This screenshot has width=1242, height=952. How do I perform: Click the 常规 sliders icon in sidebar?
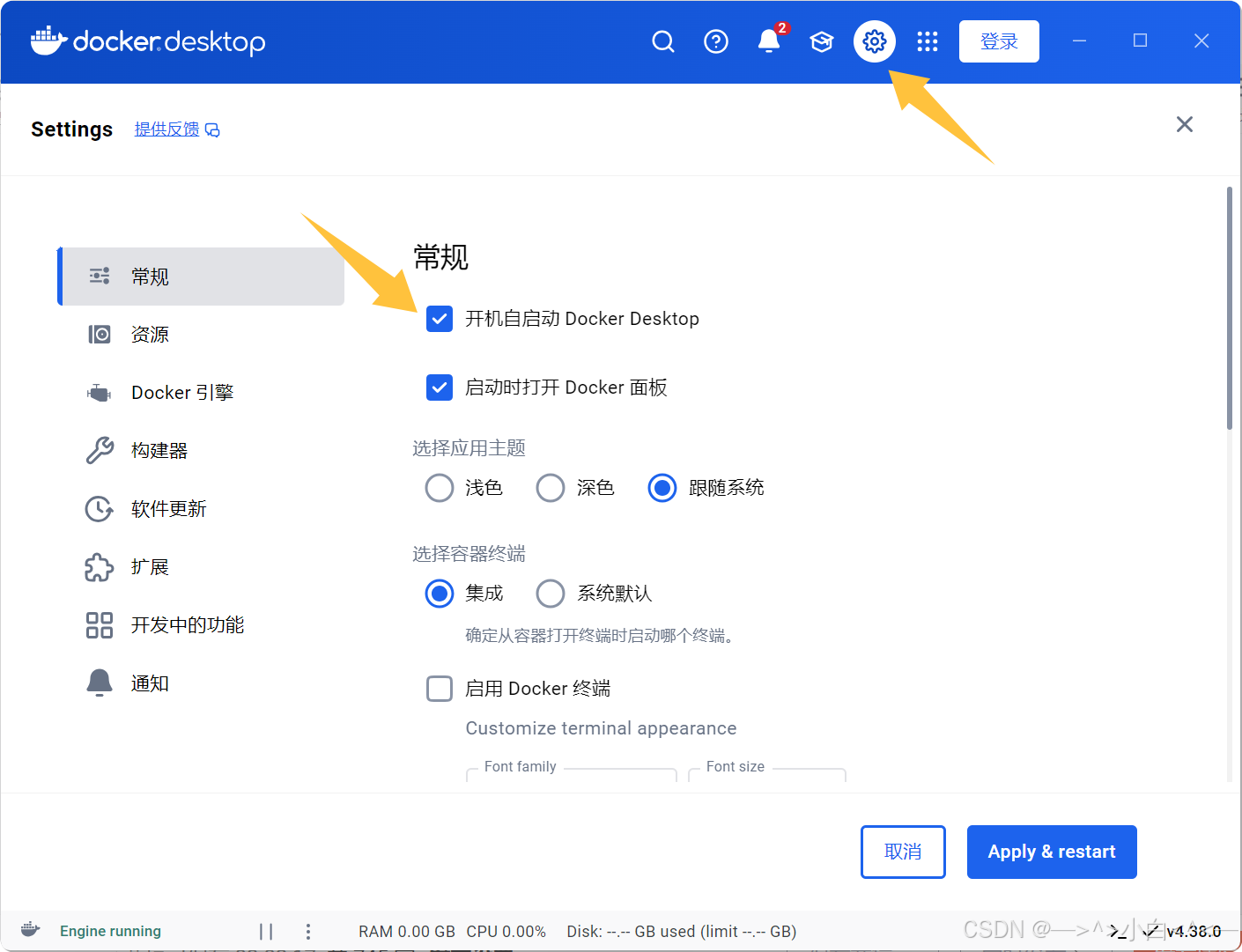[x=100, y=277]
